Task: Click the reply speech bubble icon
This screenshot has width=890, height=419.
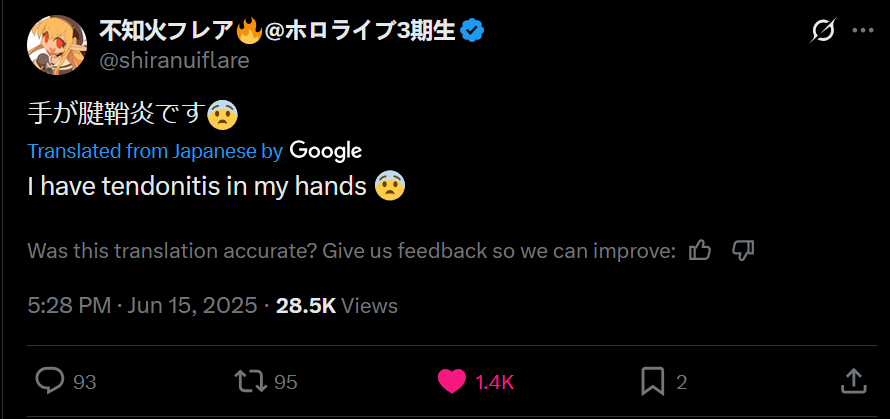Action: [50, 381]
